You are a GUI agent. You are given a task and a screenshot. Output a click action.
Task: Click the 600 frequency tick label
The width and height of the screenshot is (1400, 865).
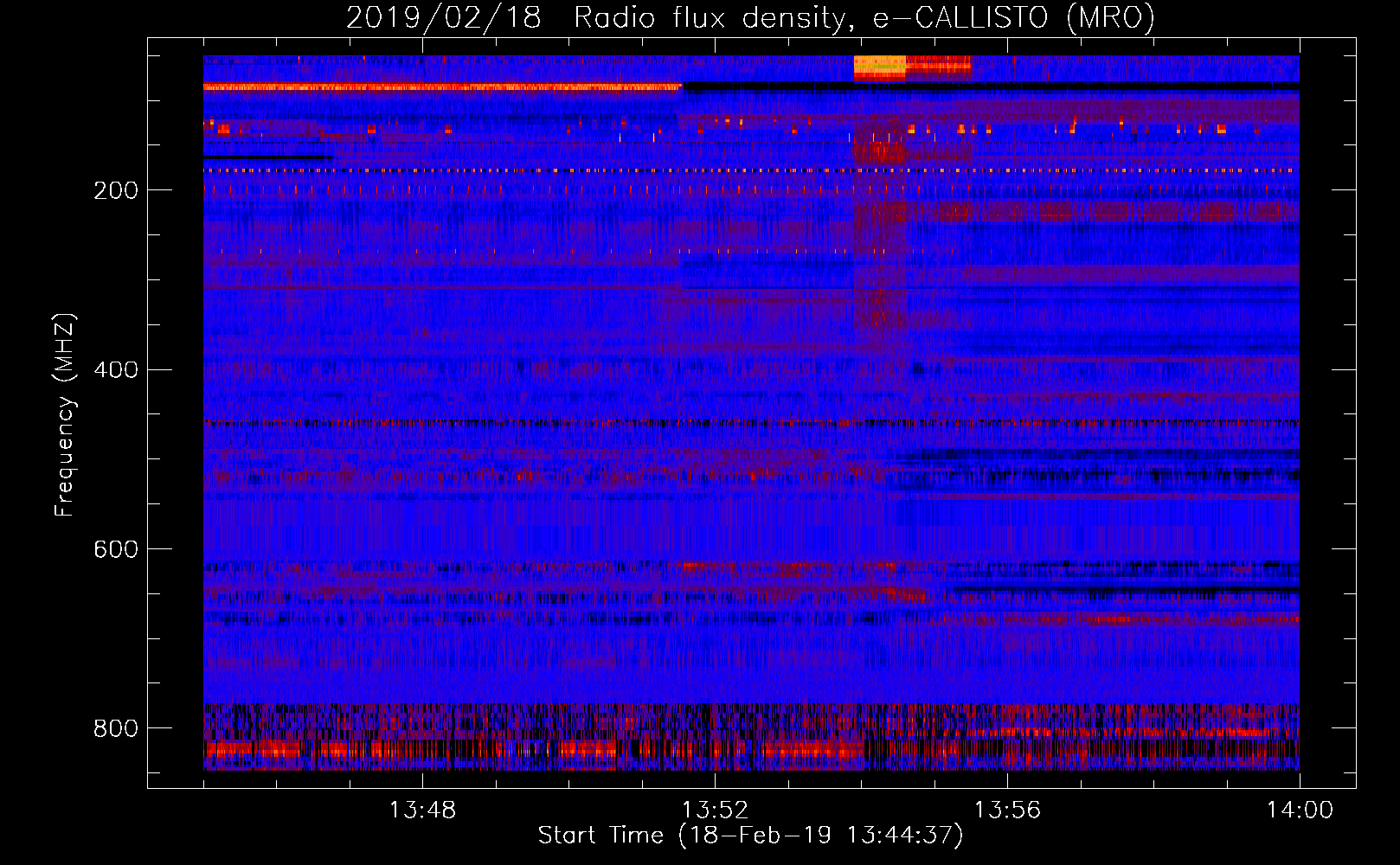[x=116, y=549]
